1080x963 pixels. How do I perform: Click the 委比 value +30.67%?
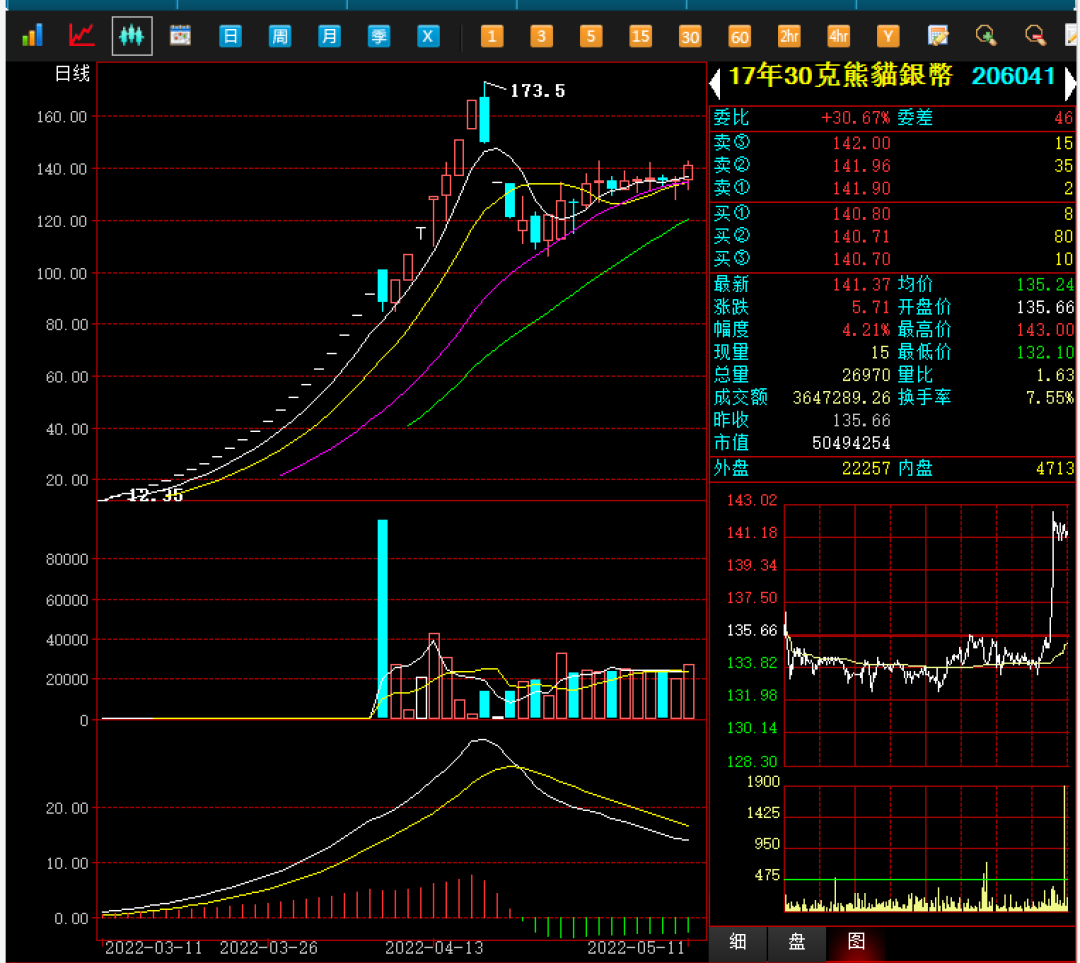(855, 118)
